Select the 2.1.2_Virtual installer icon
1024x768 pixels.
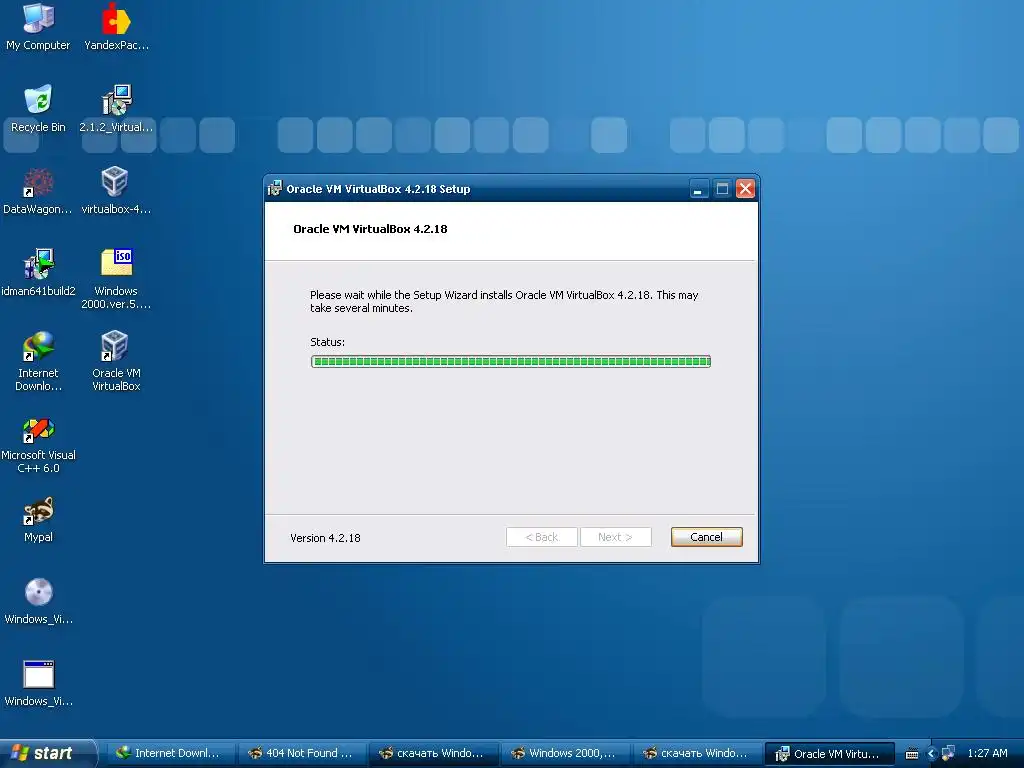pos(116,108)
